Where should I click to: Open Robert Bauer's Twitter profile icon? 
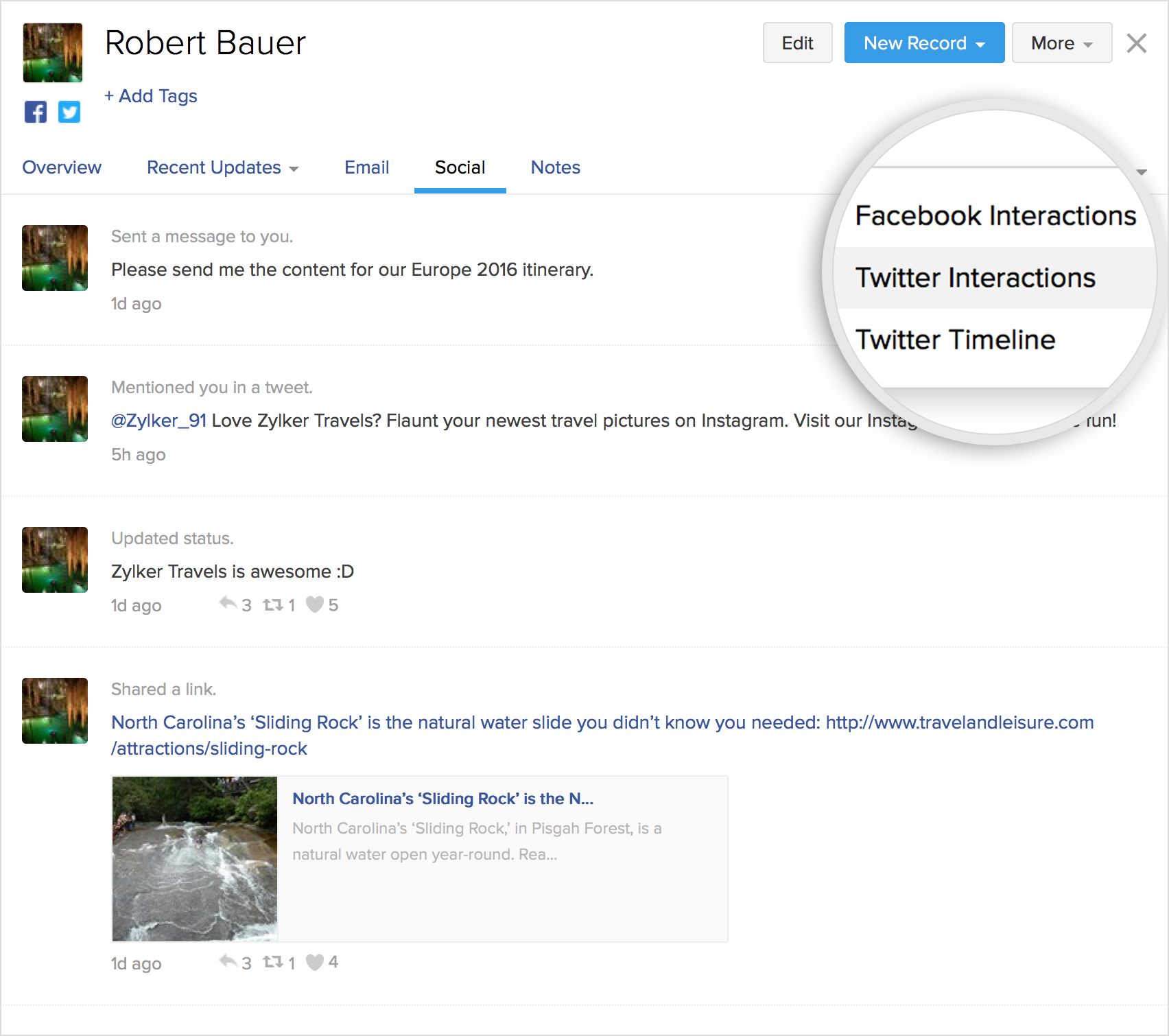coord(69,112)
